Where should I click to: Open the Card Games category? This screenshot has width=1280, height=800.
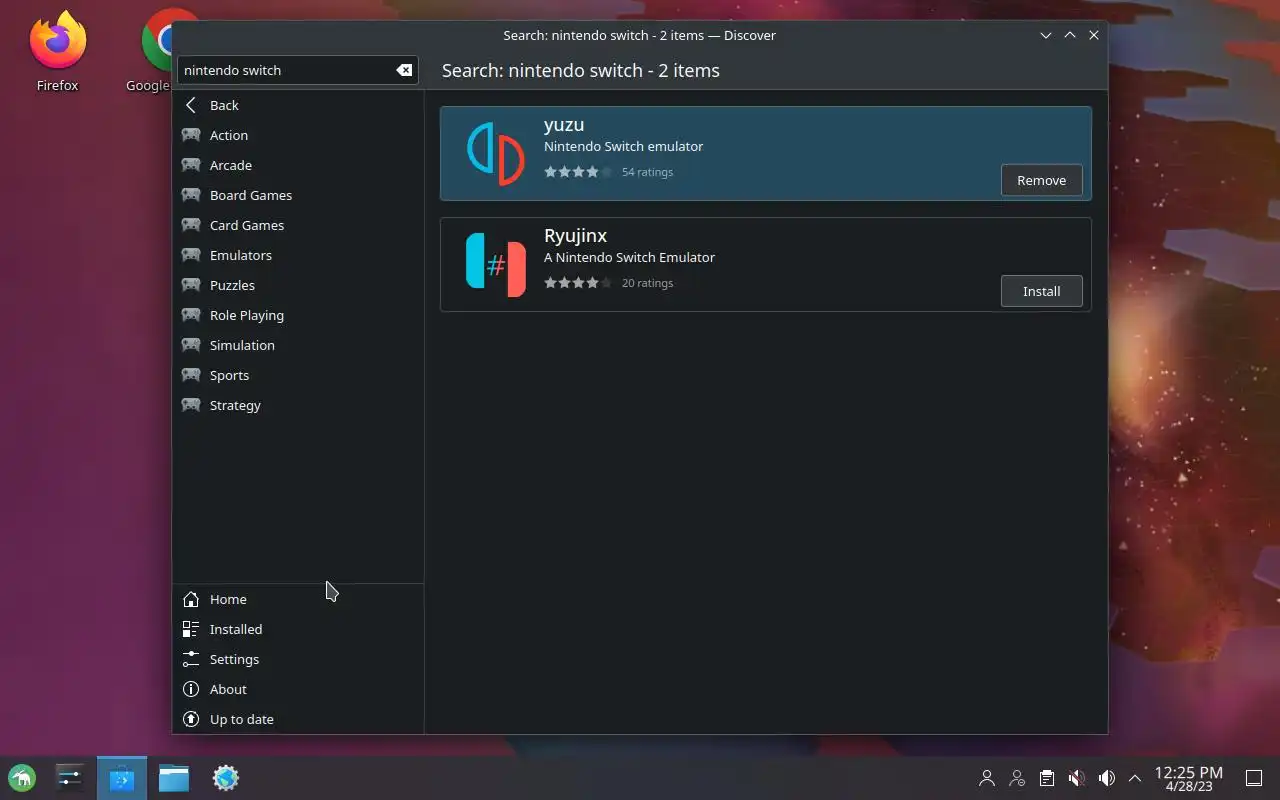click(298, 225)
